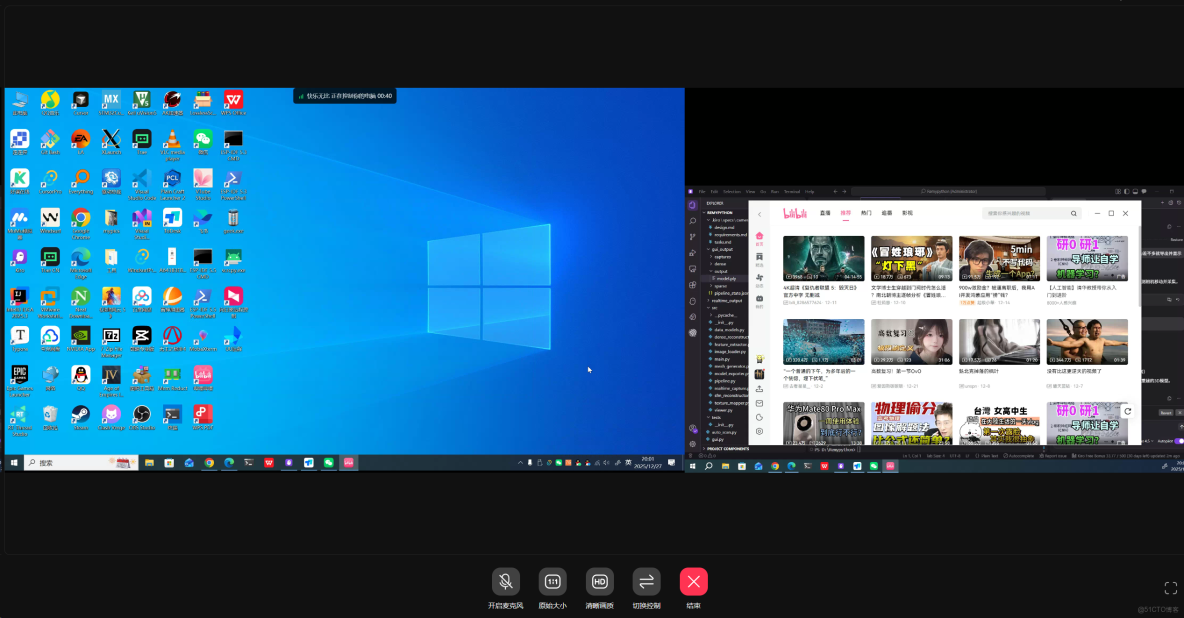Click the magnifier icon in bilibili search bar
Image resolution: width=1184 pixels, height=618 pixels.
[x=1074, y=213]
